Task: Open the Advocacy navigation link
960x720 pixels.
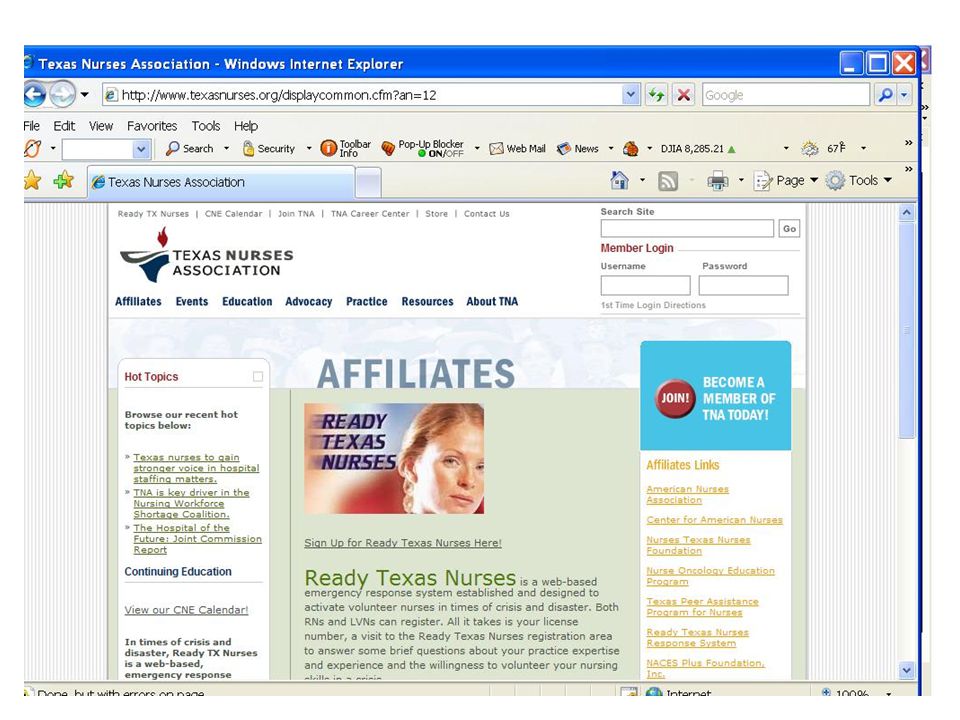Action: [x=309, y=302]
